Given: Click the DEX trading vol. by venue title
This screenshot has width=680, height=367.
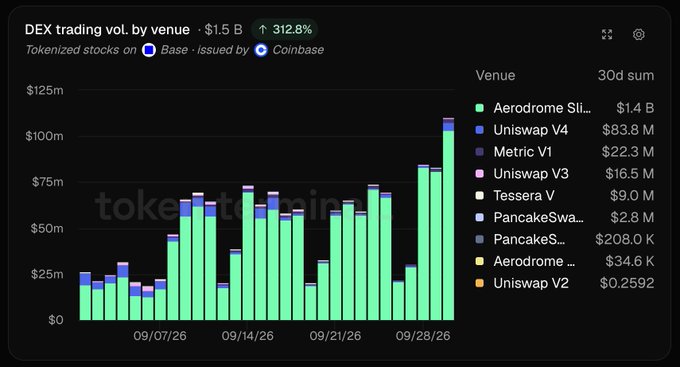Looking at the screenshot, I should tap(107, 29).
